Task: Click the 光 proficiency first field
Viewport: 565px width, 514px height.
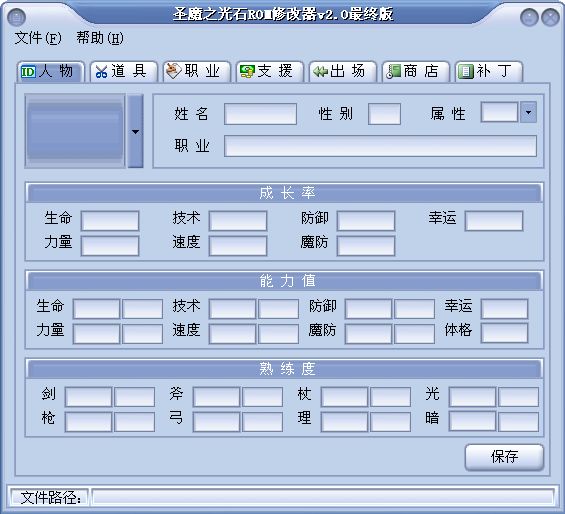Action: click(473, 397)
